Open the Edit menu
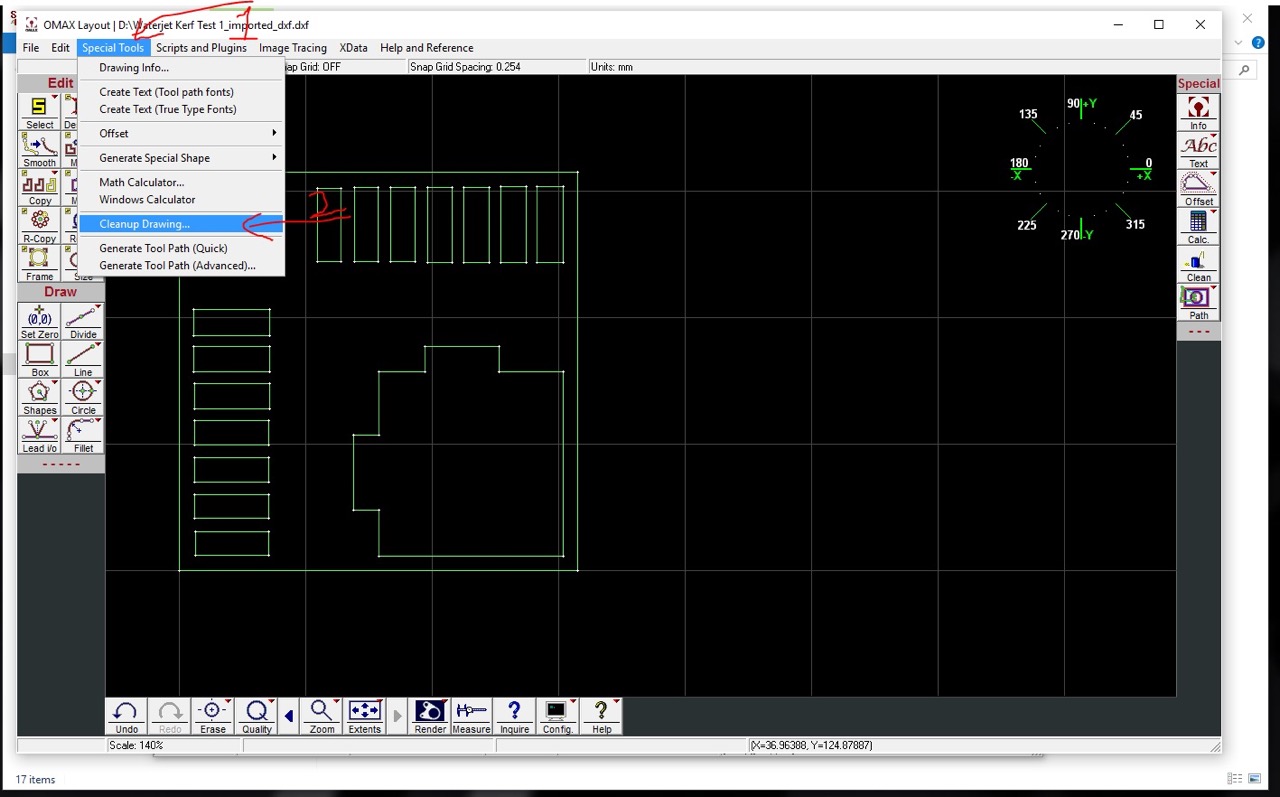 click(x=61, y=48)
